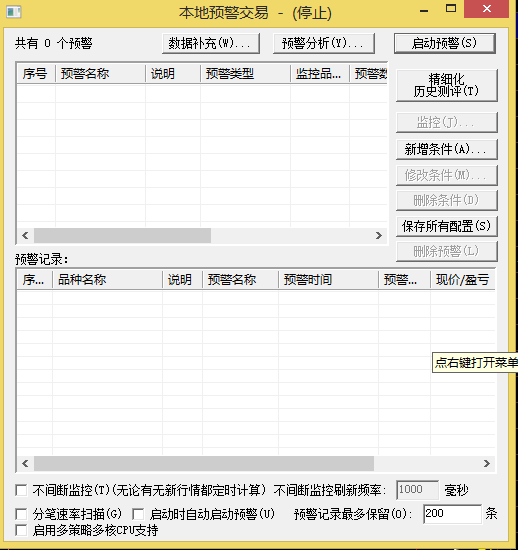This screenshot has width=518, height=550.
Task: Click 现价/盈亏 header in 预警记录
Action: tap(463, 280)
